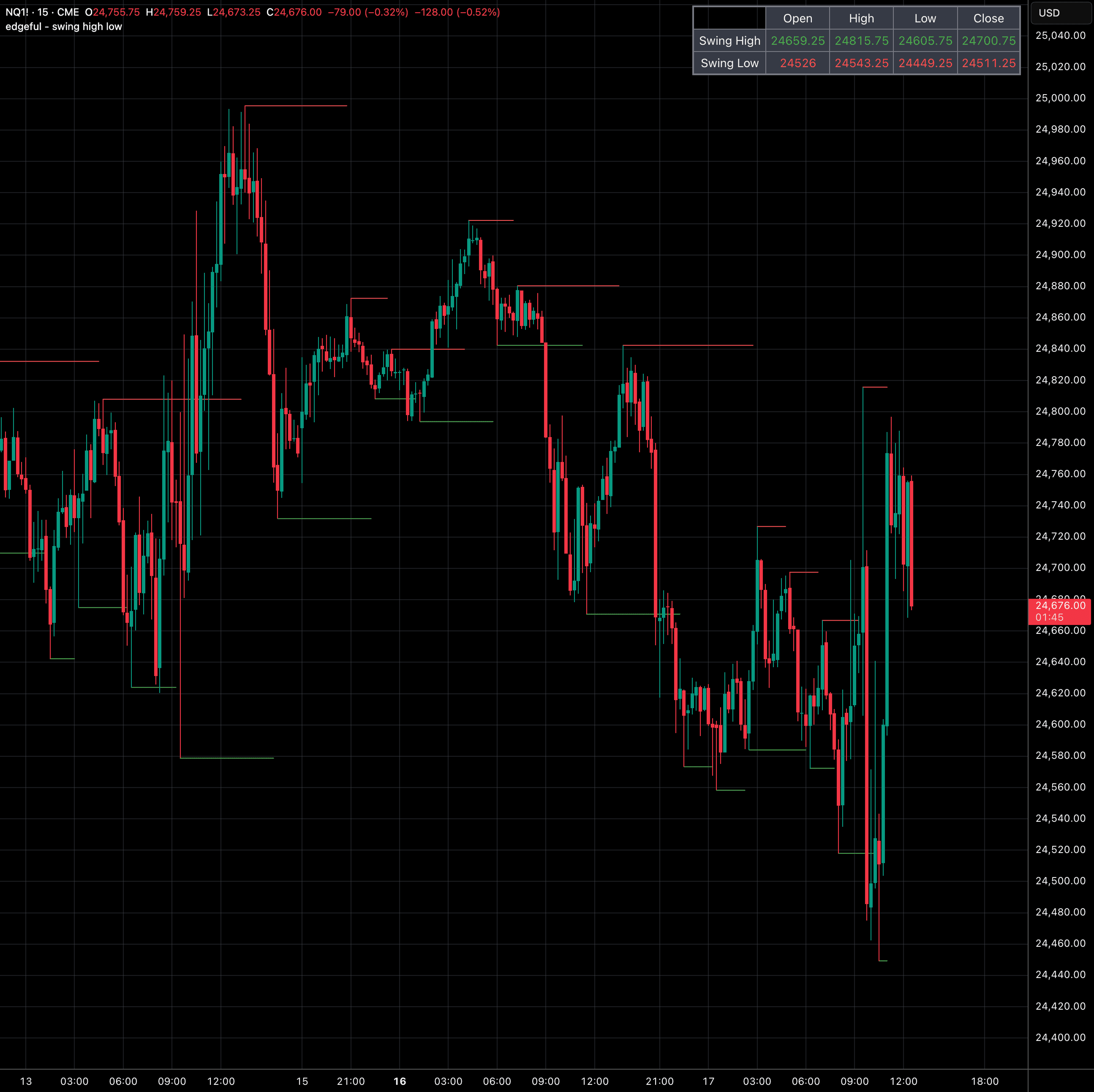Viewport: 1094px width, 1092px height.
Task: Select the Swing Low row label
Action: click(729, 63)
